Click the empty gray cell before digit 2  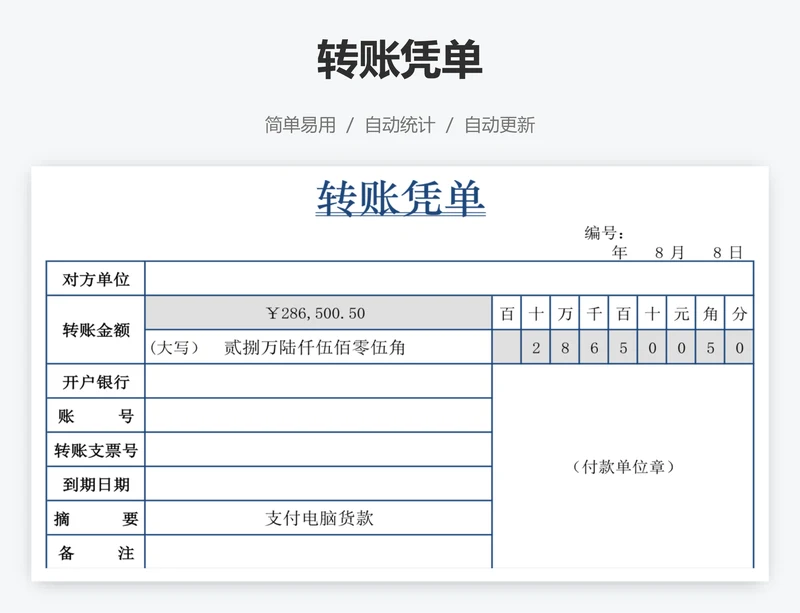(x=507, y=347)
